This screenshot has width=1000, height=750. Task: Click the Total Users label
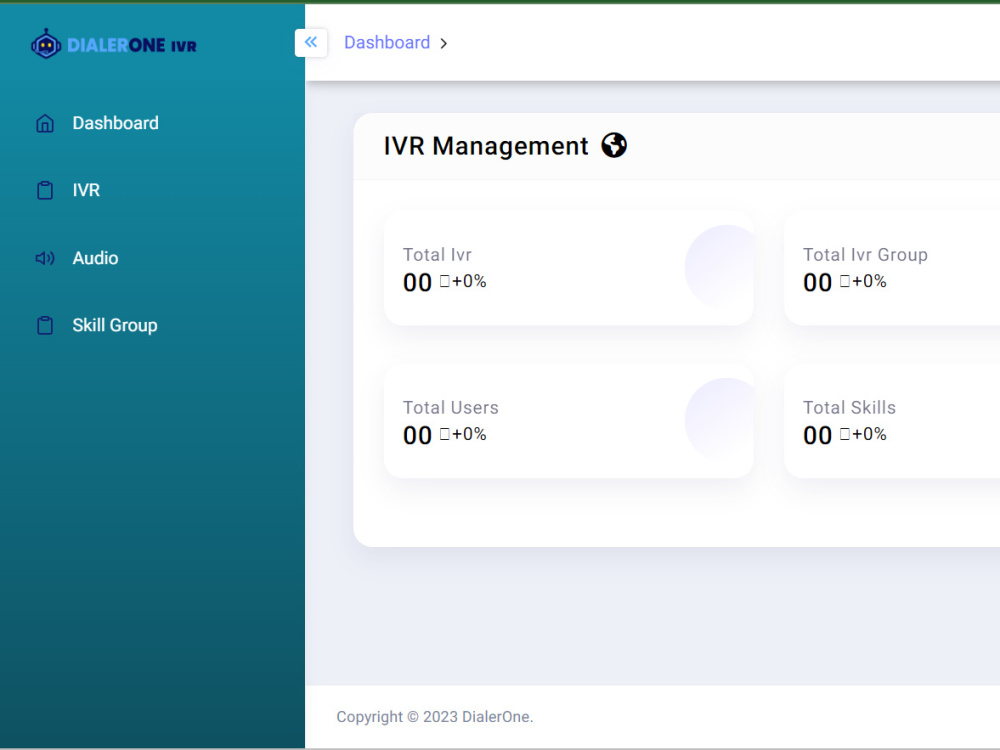coord(451,408)
